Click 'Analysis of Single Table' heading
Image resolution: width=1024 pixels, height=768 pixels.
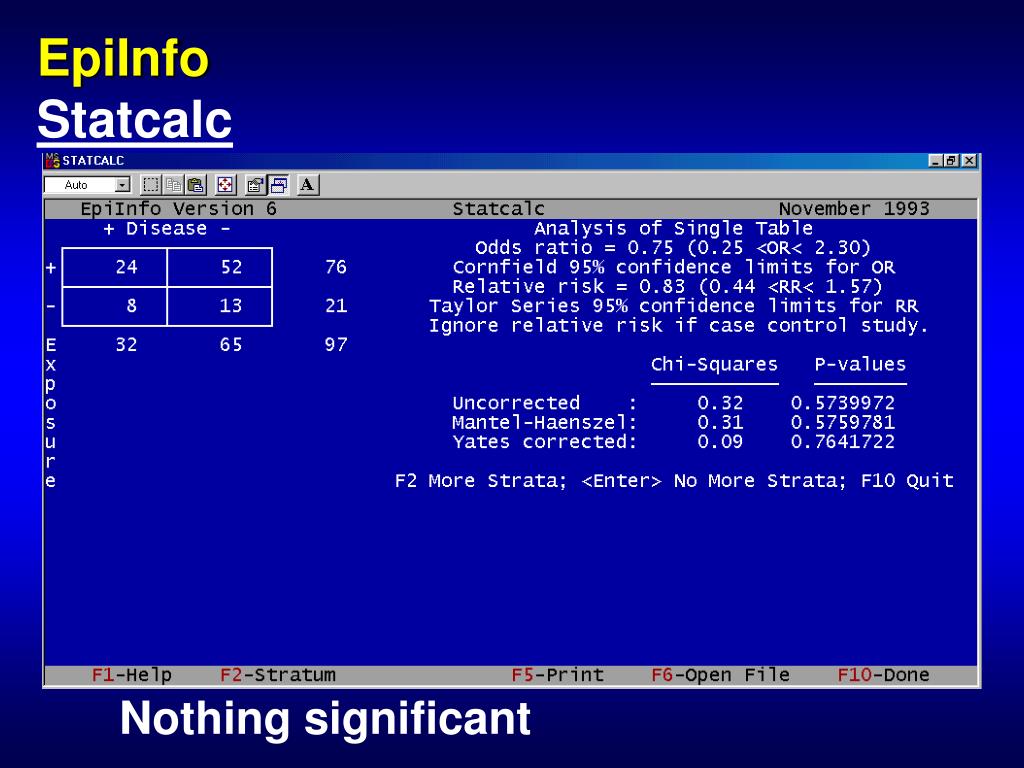673,229
